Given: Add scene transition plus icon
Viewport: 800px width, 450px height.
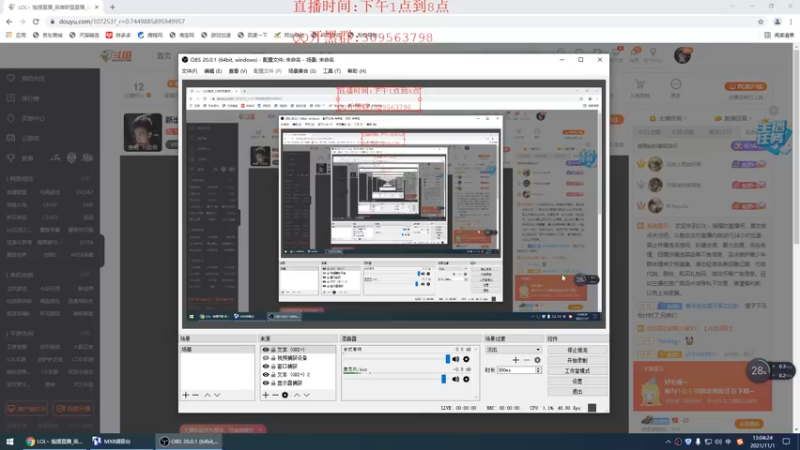Looking at the screenshot, I should tap(515, 360).
